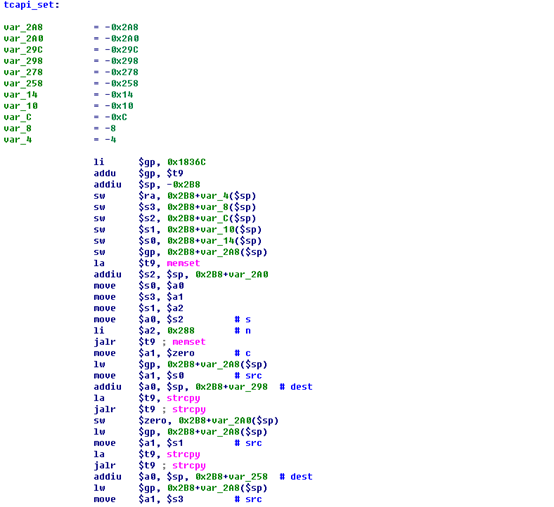
Task: Click var_298 in the addiu dest line
Action: 248,387
